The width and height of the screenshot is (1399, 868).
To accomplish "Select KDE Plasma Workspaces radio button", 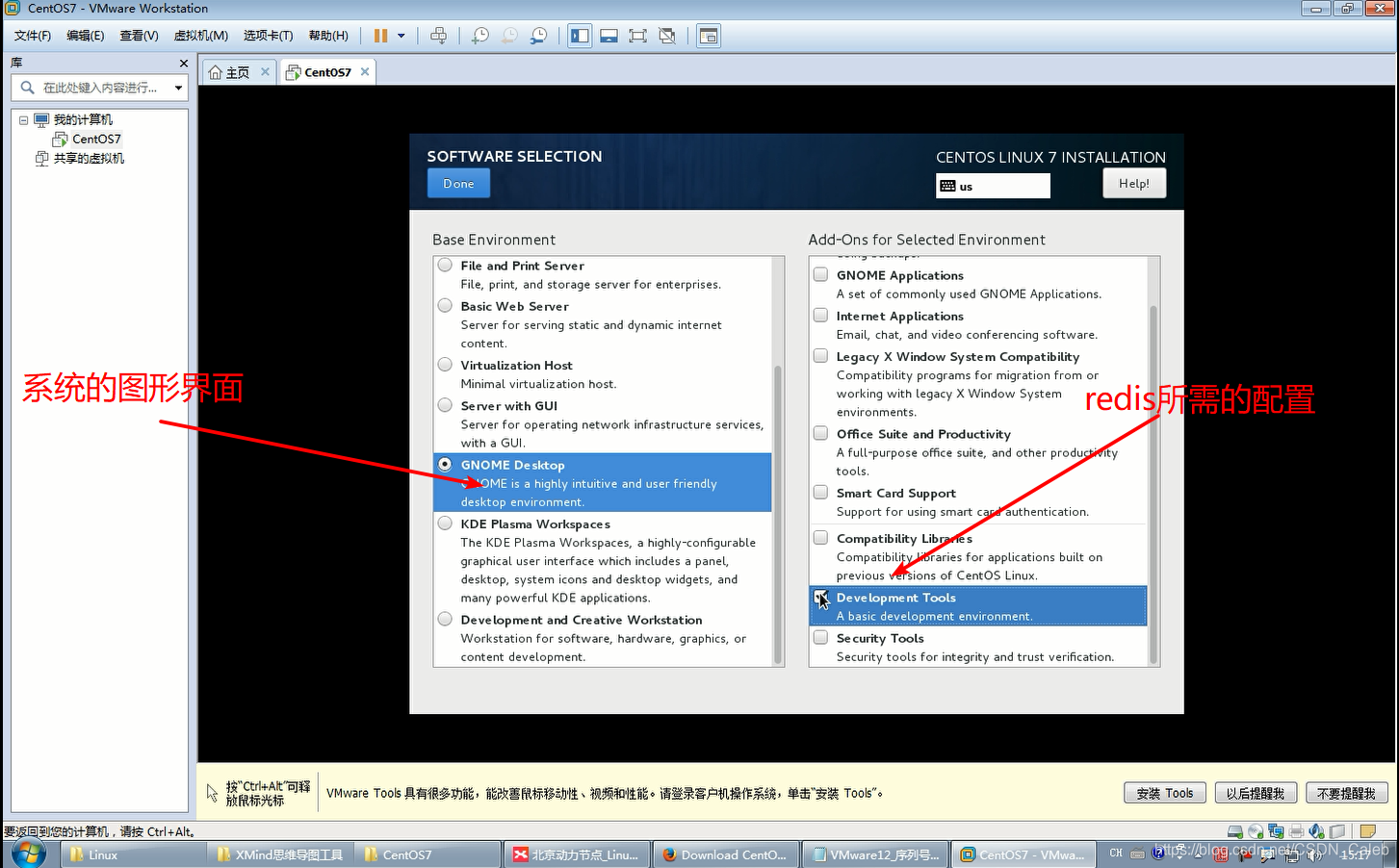I will pyautogui.click(x=445, y=523).
